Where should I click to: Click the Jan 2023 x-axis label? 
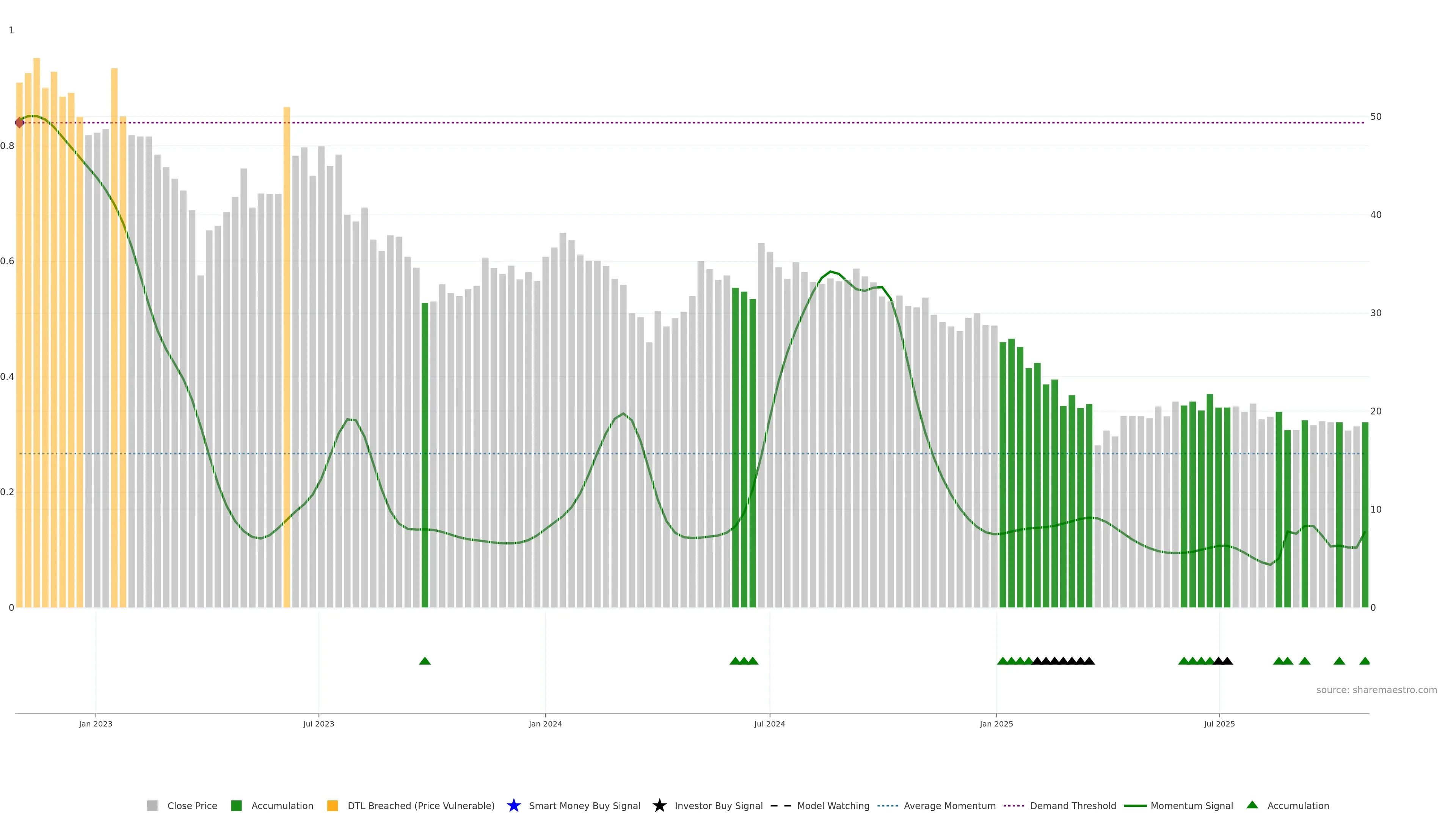coord(96,723)
